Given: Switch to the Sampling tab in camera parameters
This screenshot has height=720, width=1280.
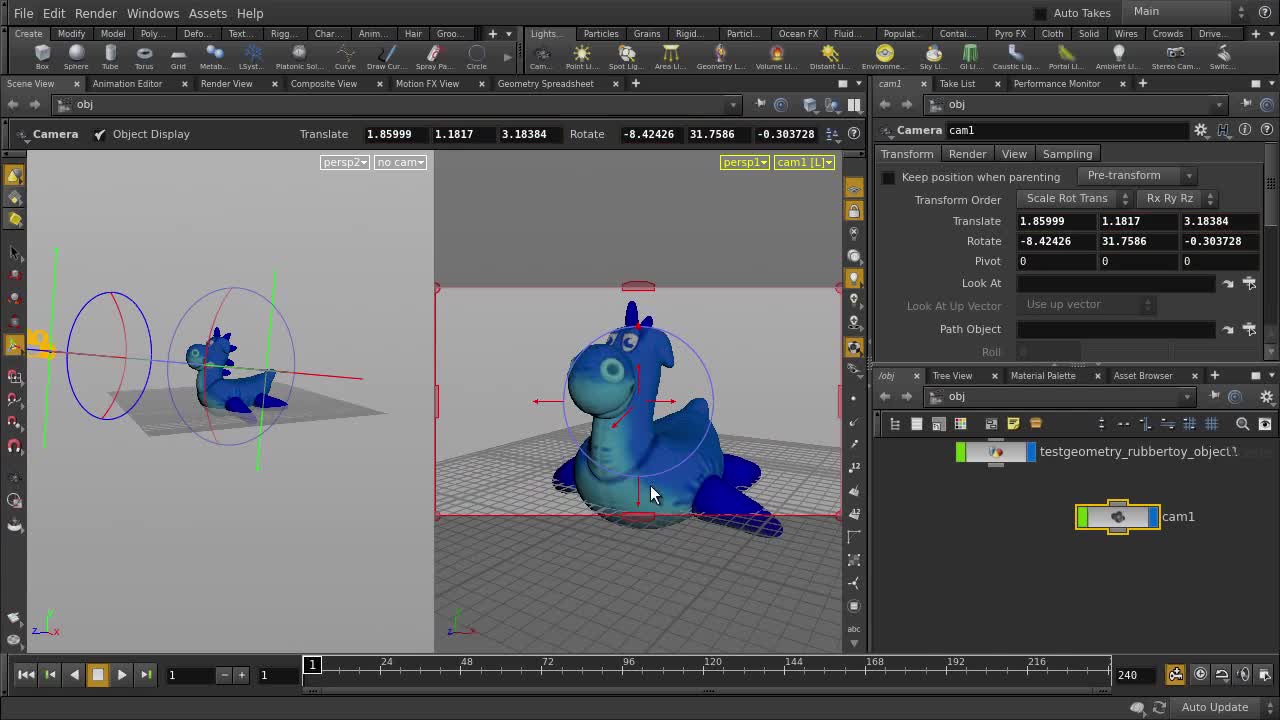Looking at the screenshot, I should click(x=1067, y=153).
